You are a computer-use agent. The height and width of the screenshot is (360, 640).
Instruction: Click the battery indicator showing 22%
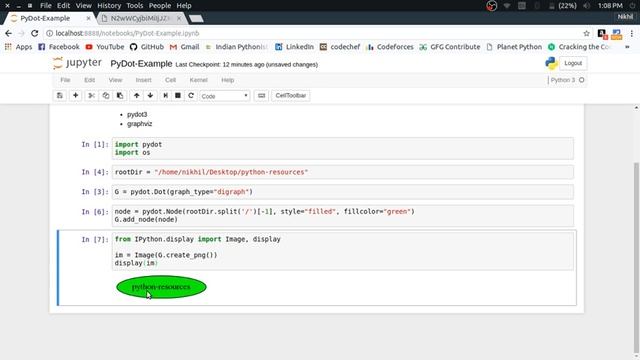click(x=562, y=6)
